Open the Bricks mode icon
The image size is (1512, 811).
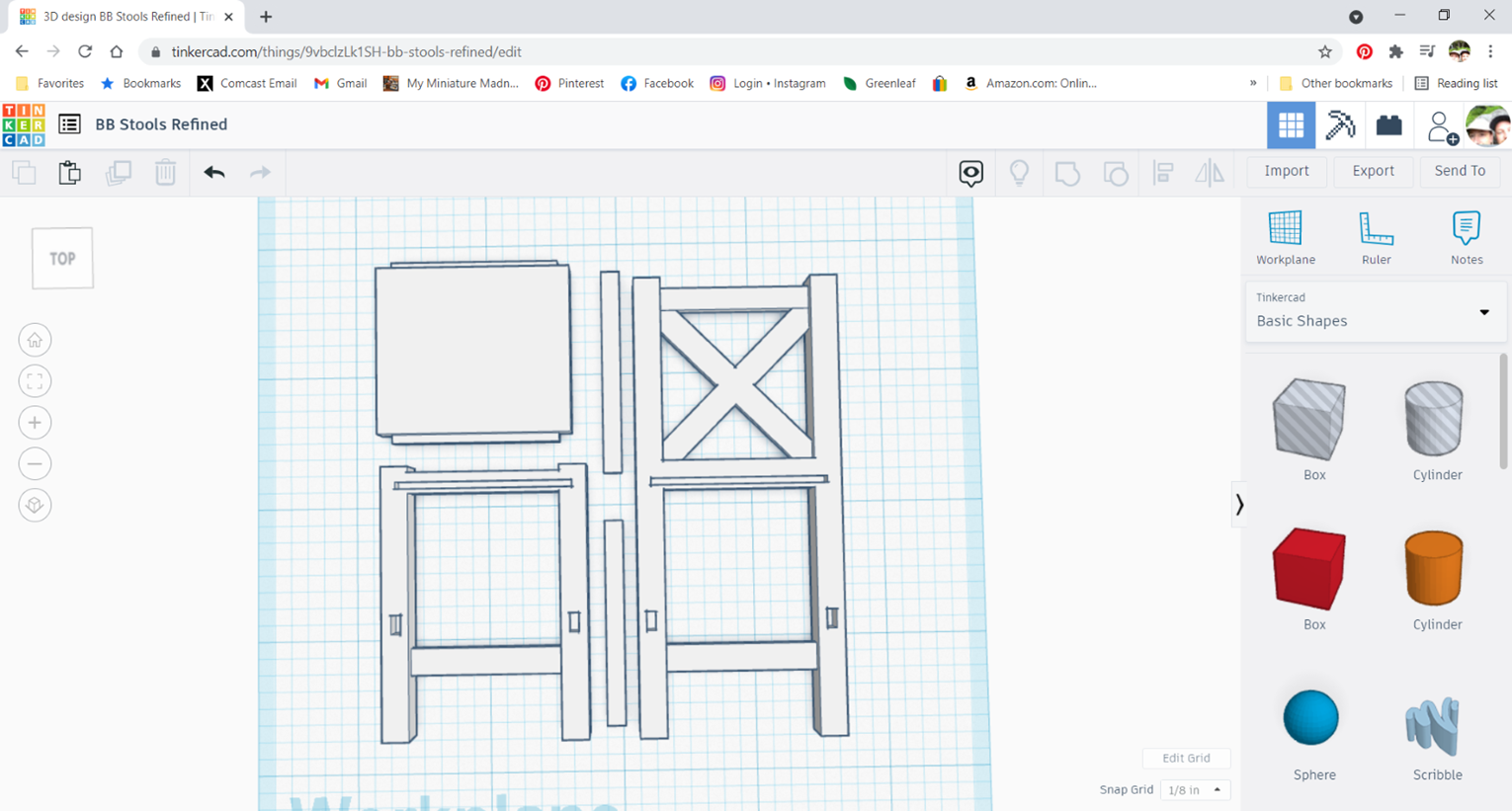click(x=1388, y=125)
